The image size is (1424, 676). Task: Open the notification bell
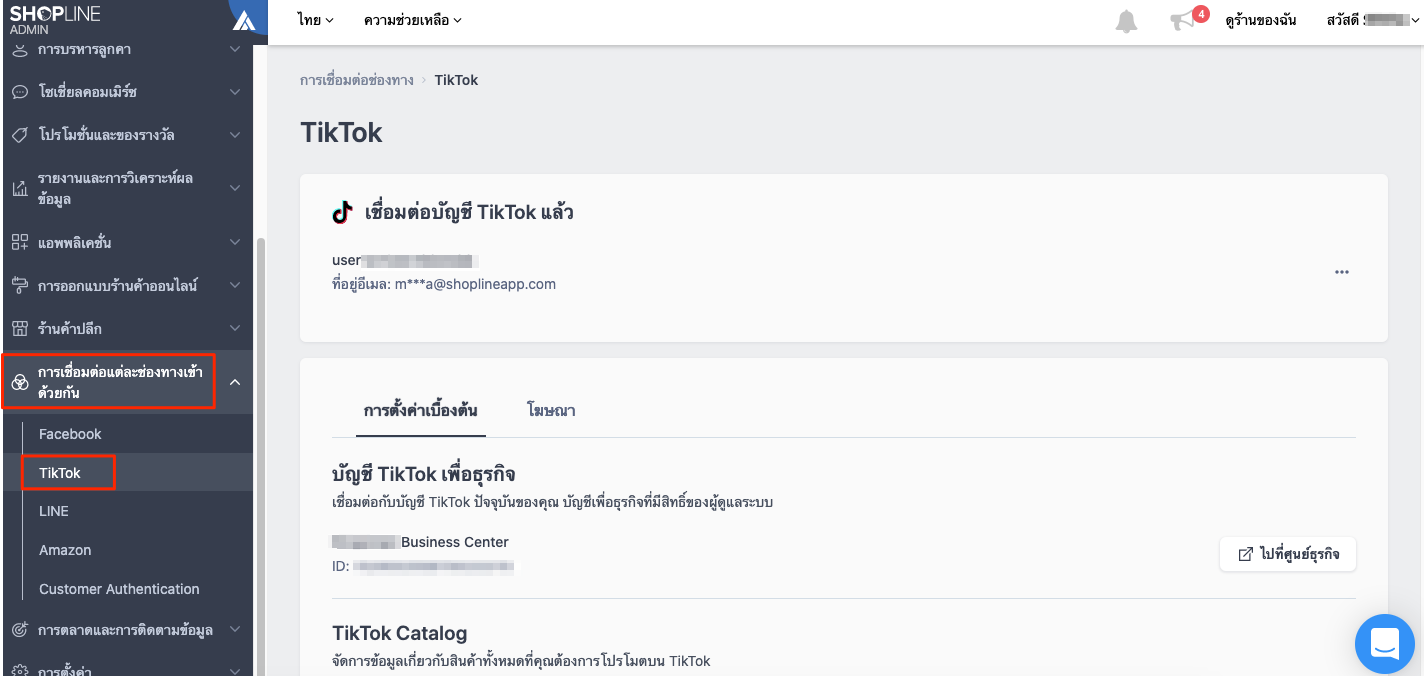[1126, 21]
